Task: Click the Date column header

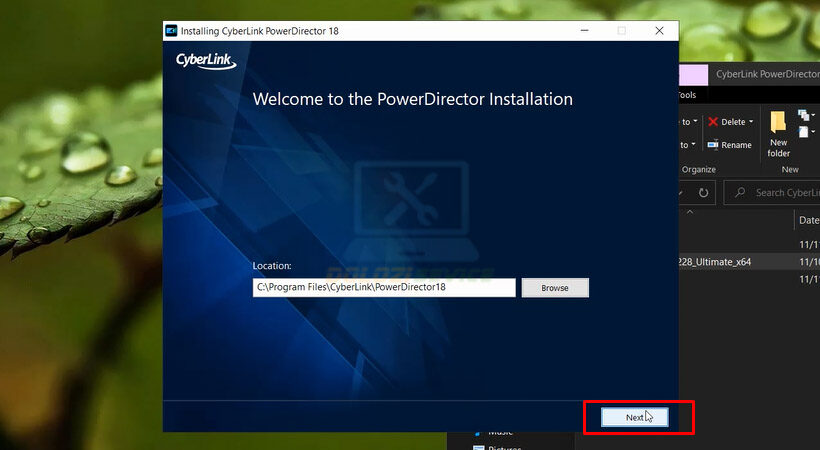Action: [807, 220]
